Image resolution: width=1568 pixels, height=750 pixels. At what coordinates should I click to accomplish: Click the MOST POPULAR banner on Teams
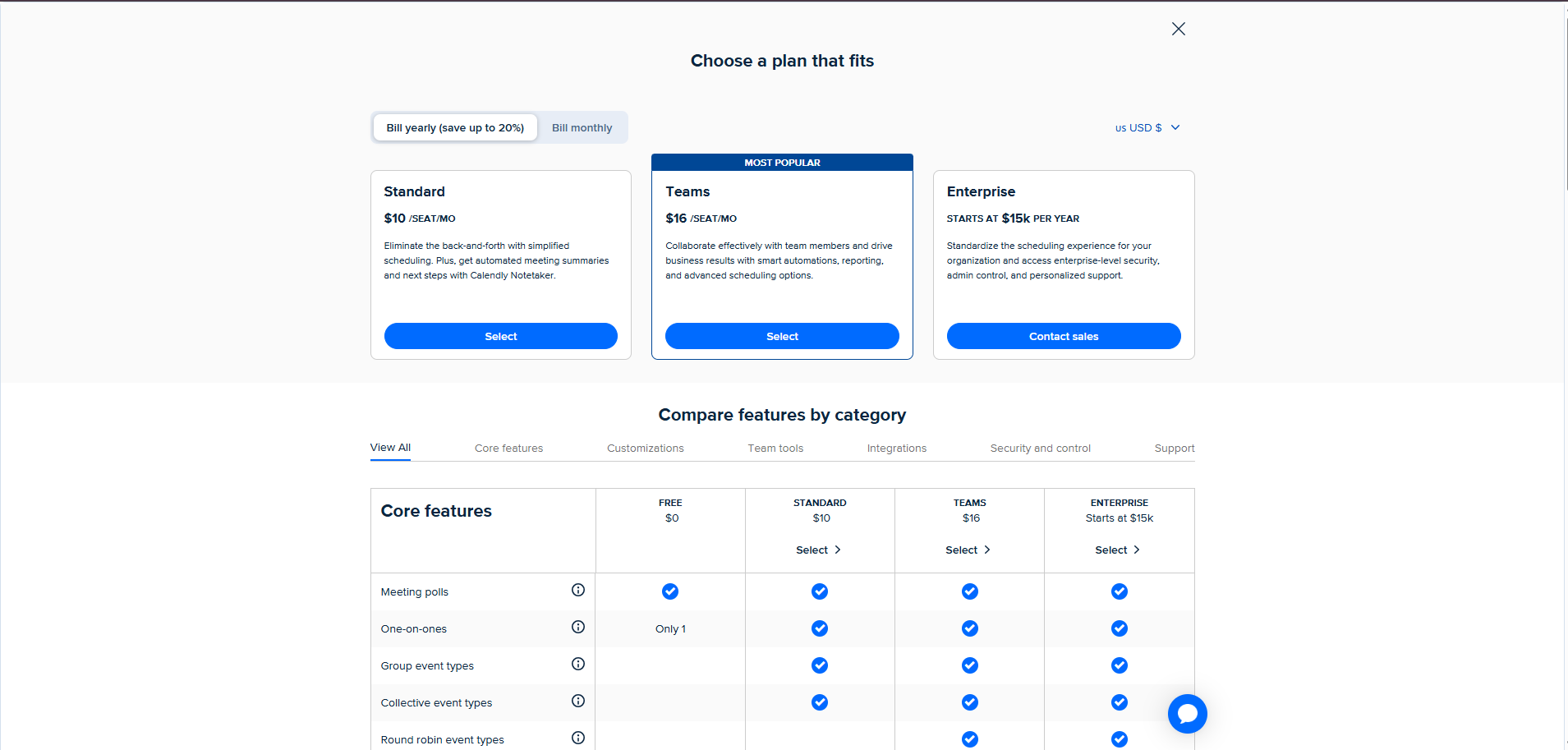(x=782, y=163)
